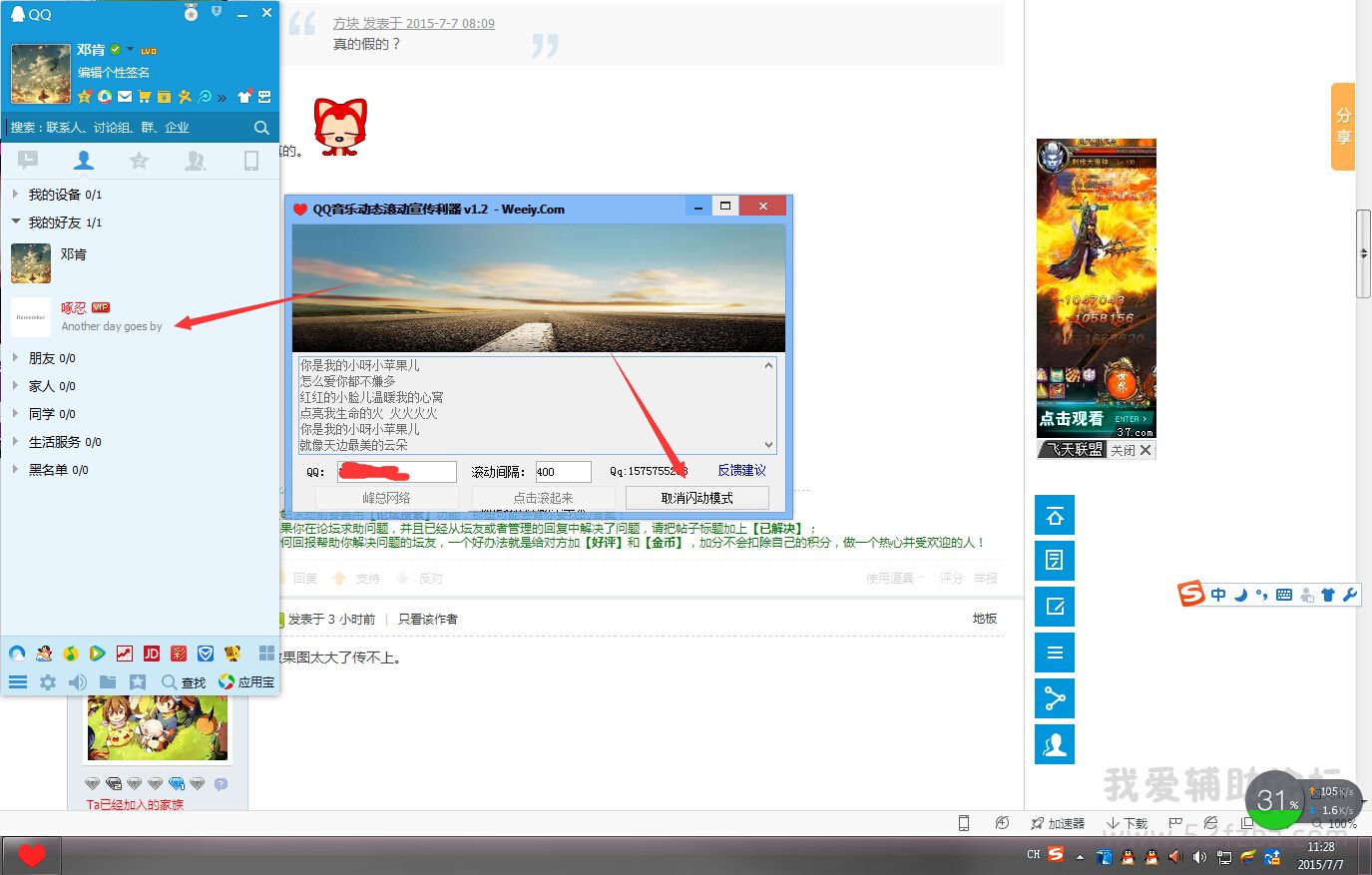The height and width of the screenshot is (875, 1372).
Task: Click the QQ Music icon in app bar
Action: (70, 654)
